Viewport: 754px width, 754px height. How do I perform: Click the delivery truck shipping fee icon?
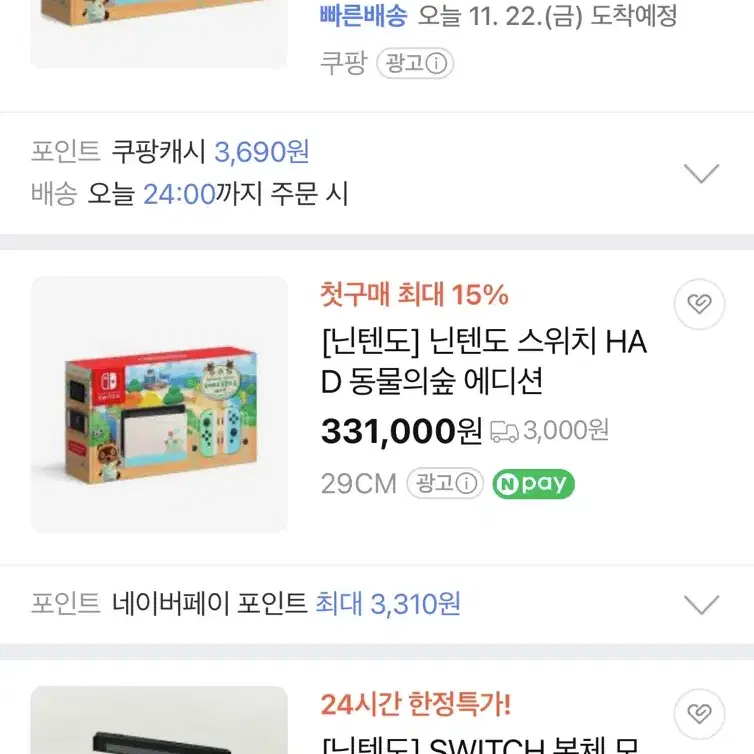click(x=504, y=431)
